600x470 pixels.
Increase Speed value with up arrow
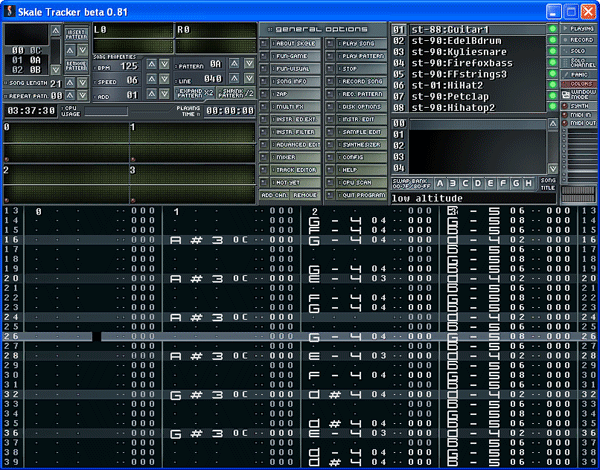[152, 79]
